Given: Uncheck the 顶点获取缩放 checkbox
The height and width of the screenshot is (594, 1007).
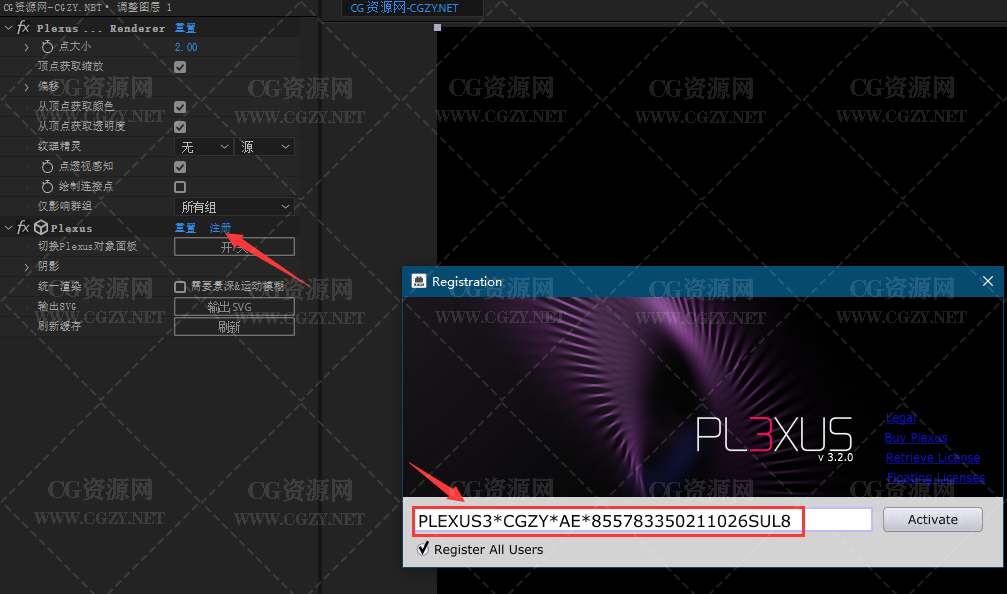Looking at the screenshot, I should (x=180, y=67).
